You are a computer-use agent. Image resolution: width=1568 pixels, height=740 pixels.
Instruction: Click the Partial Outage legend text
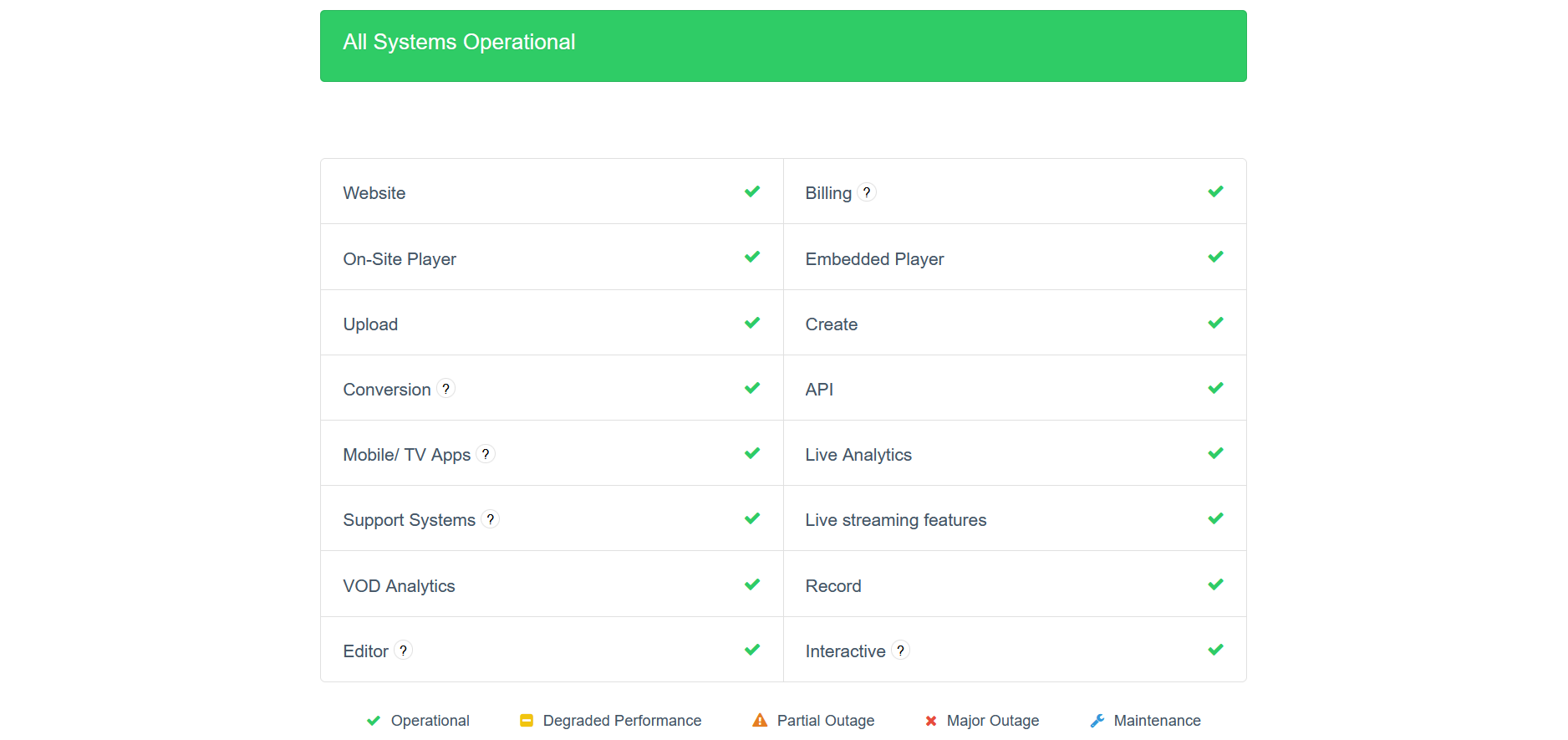coord(826,721)
